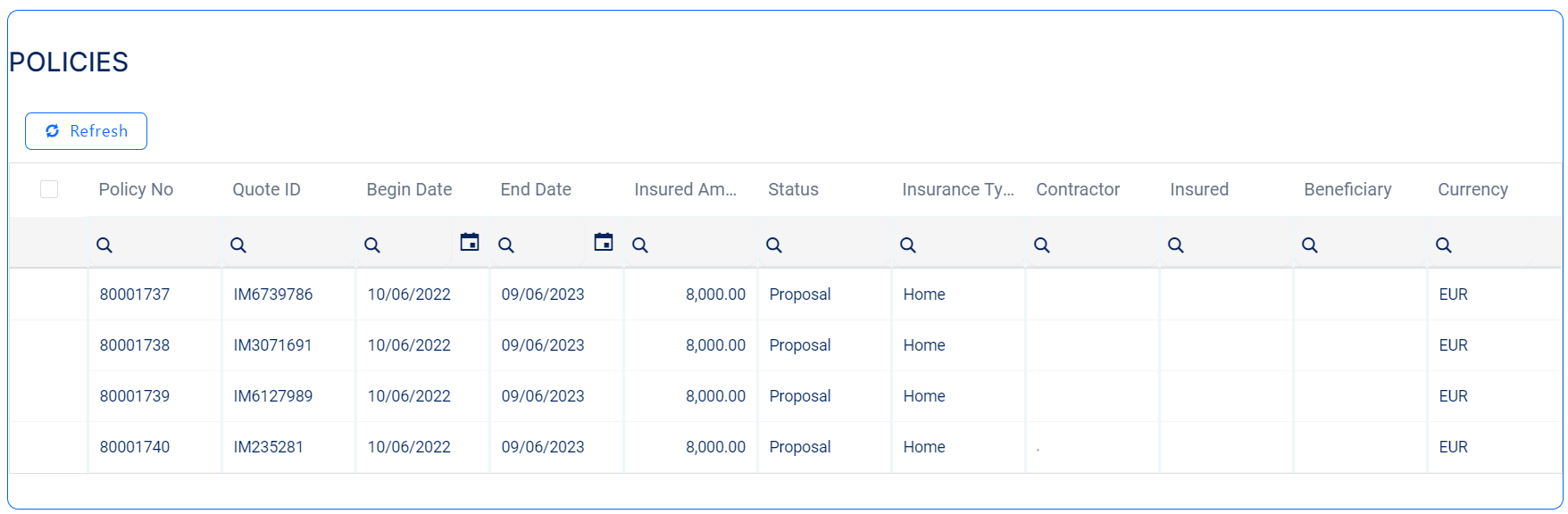The width and height of the screenshot is (1568, 514).
Task: Click the Contractor filter search icon
Action: 1042,245
